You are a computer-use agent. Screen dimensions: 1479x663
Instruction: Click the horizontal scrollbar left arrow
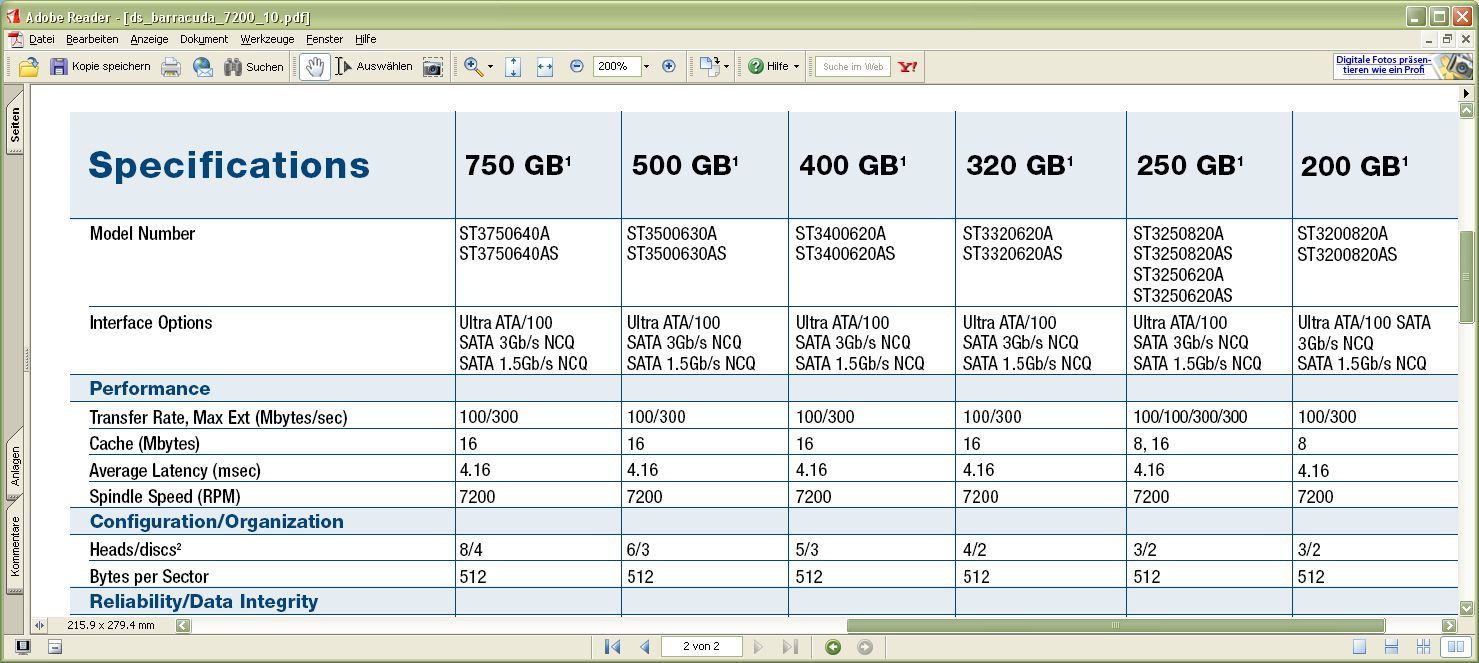click(x=183, y=625)
